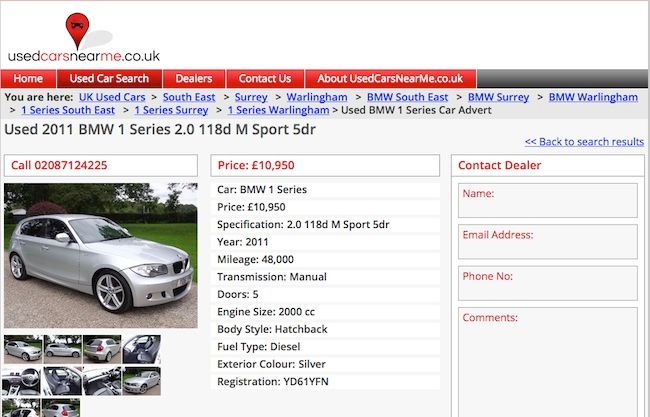Screen dimensions: 650x417
Task: Select the Engine Size: 2000 cc row
Action: pyautogui.click(x=325, y=312)
